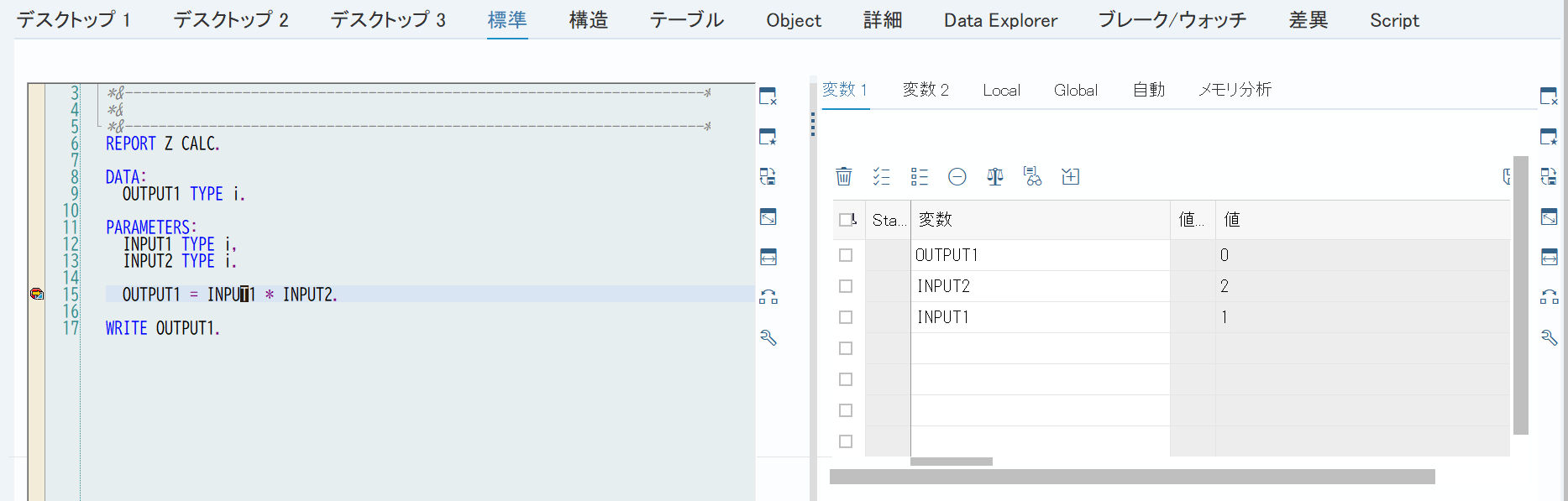The image size is (1568, 501).
Task: Go to the Data Explorer tab
Action: [1000, 20]
